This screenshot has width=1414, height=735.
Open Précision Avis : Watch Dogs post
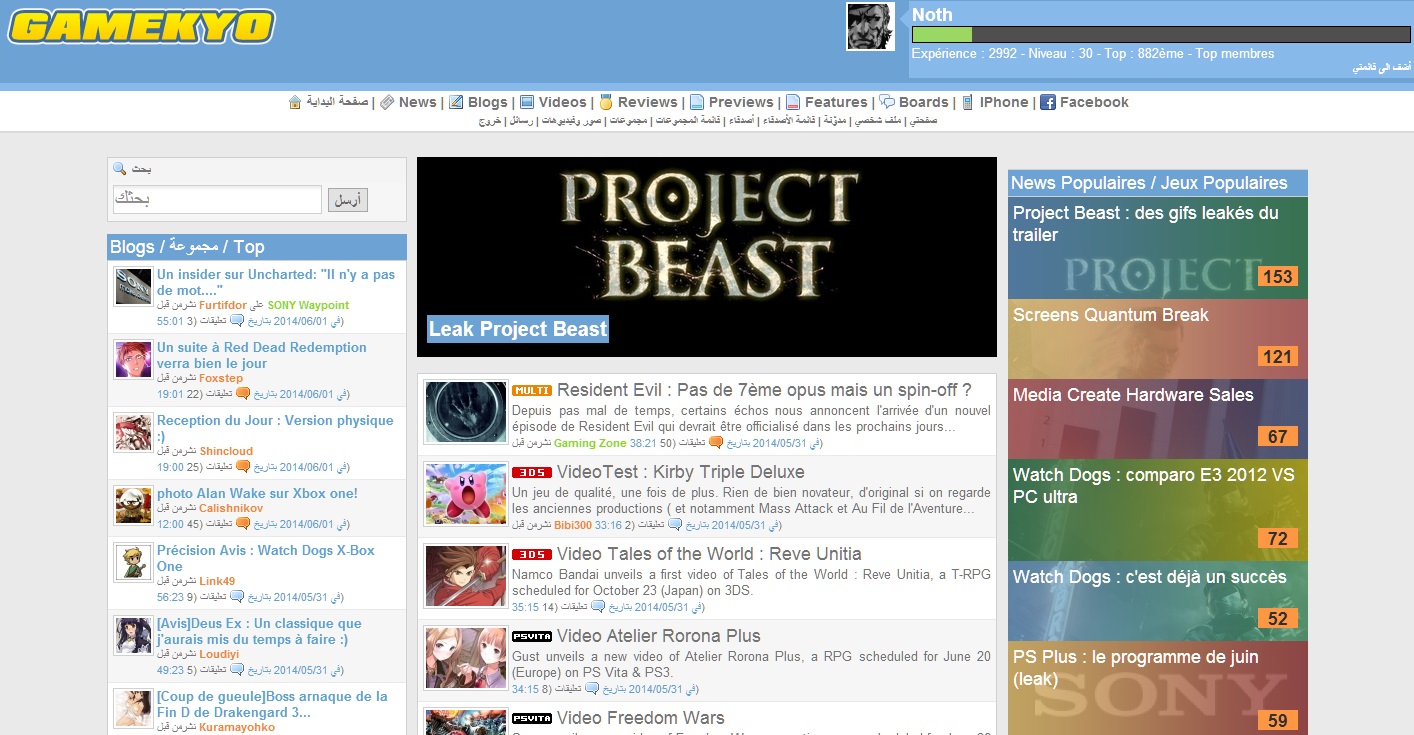pyautogui.click(x=266, y=558)
